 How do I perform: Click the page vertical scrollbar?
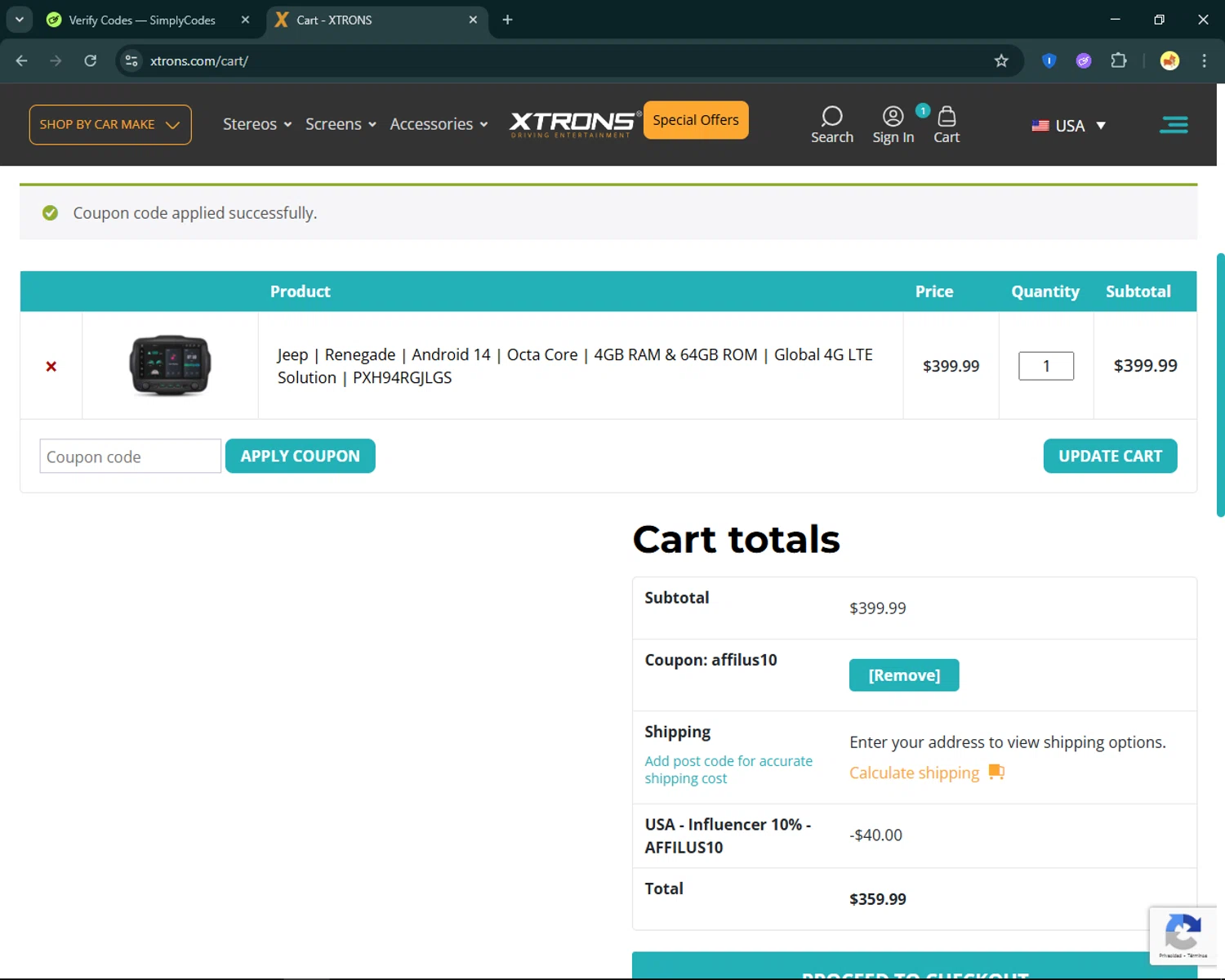coord(1220,385)
